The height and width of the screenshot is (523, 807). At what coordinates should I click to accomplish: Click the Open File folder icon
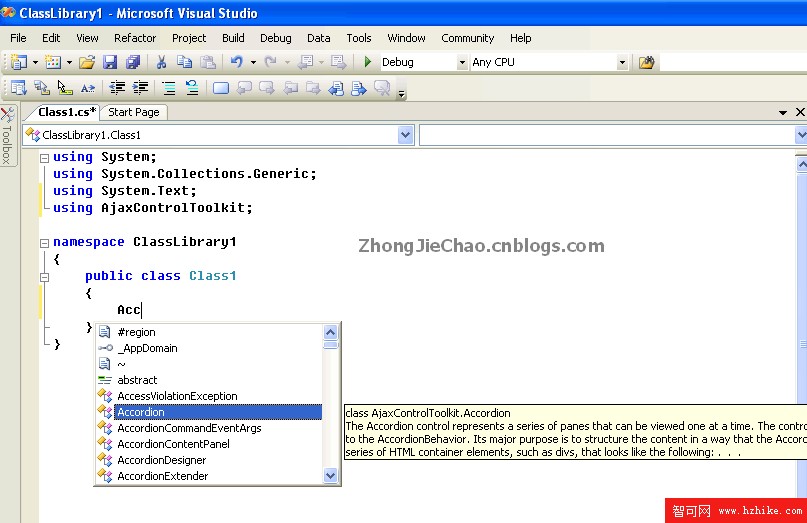(87, 62)
